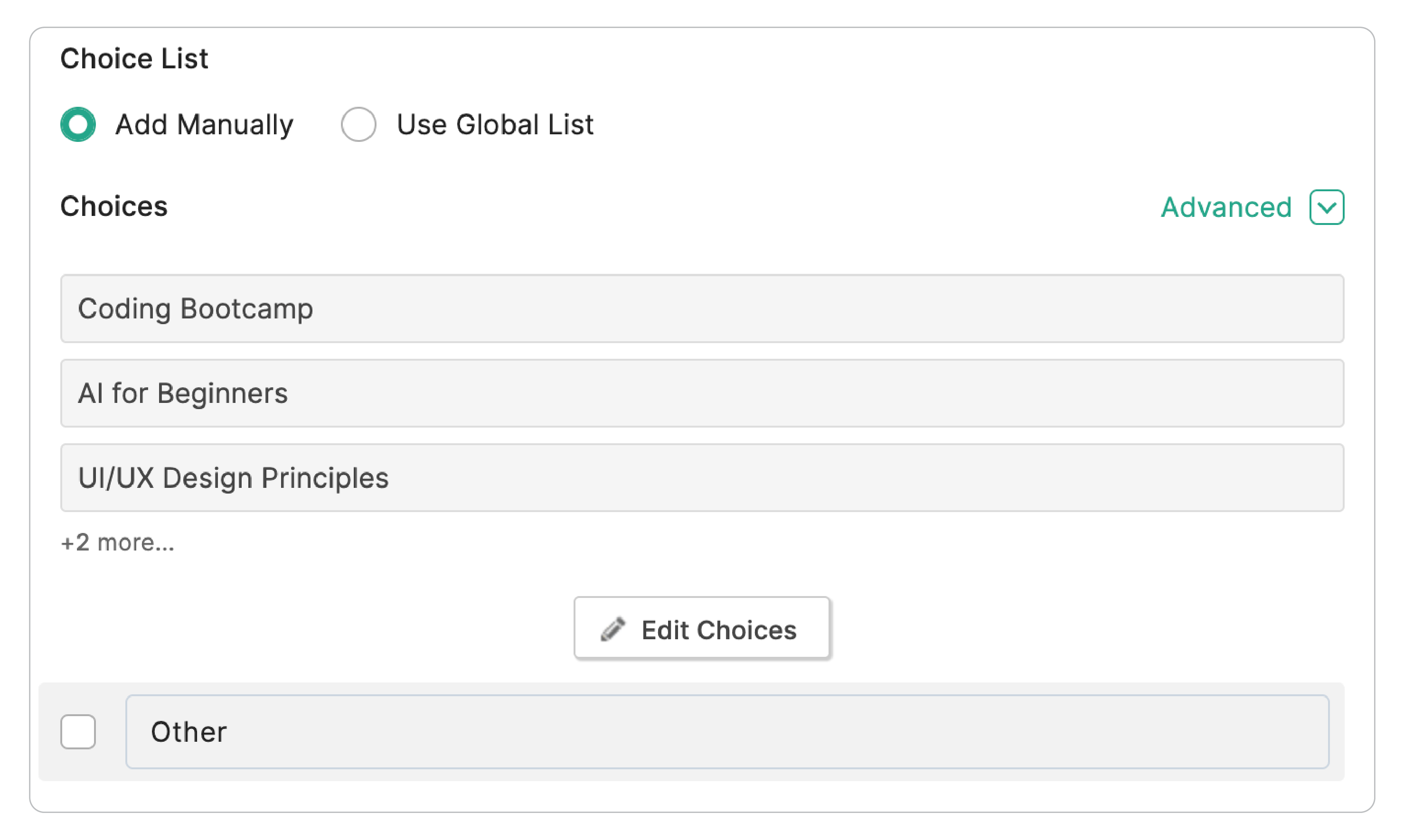Click the Choice List heading
Image resolution: width=1404 pixels, height=840 pixels.
tap(134, 58)
